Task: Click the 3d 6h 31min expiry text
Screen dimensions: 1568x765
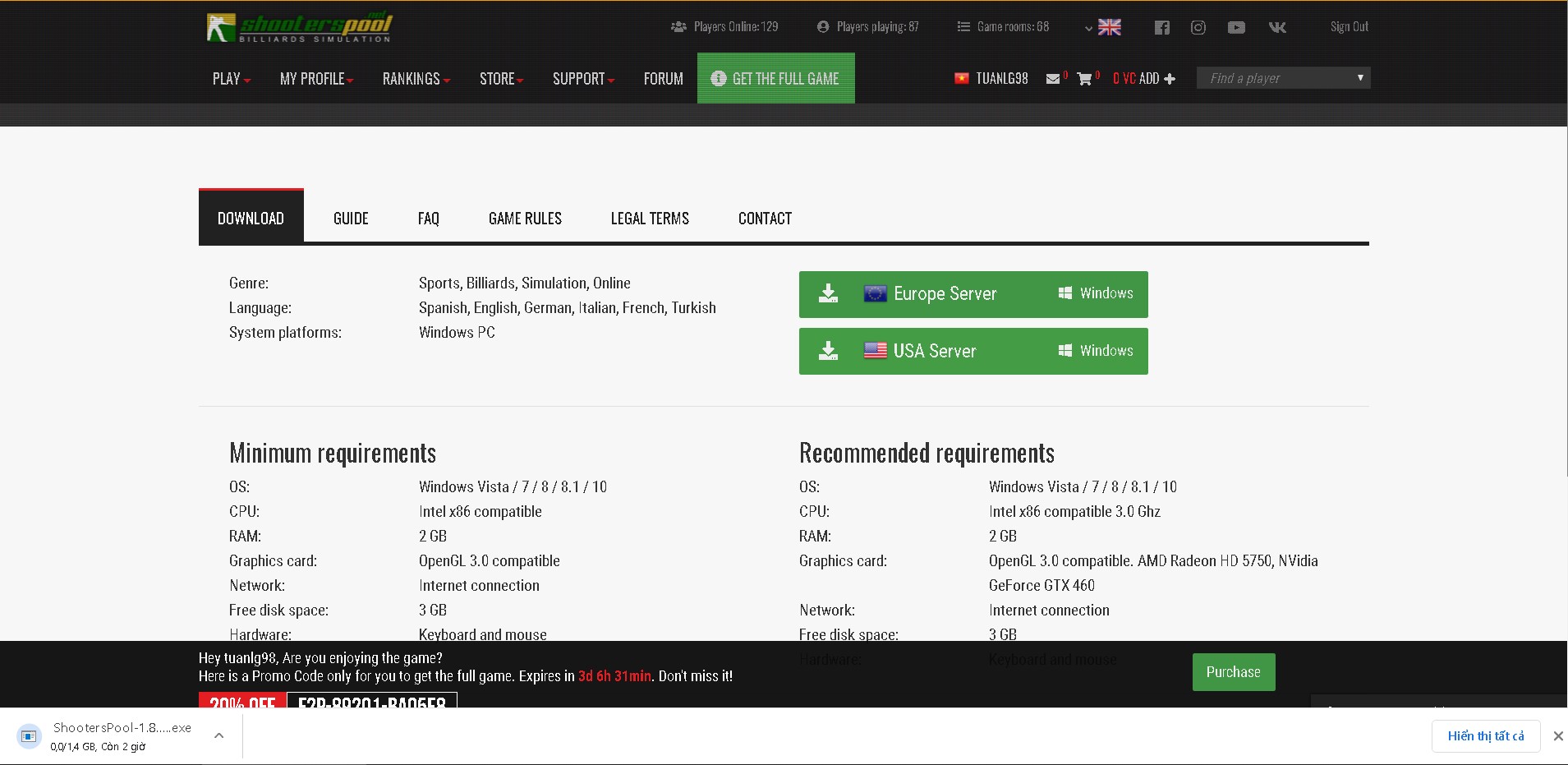Action: coord(614,676)
